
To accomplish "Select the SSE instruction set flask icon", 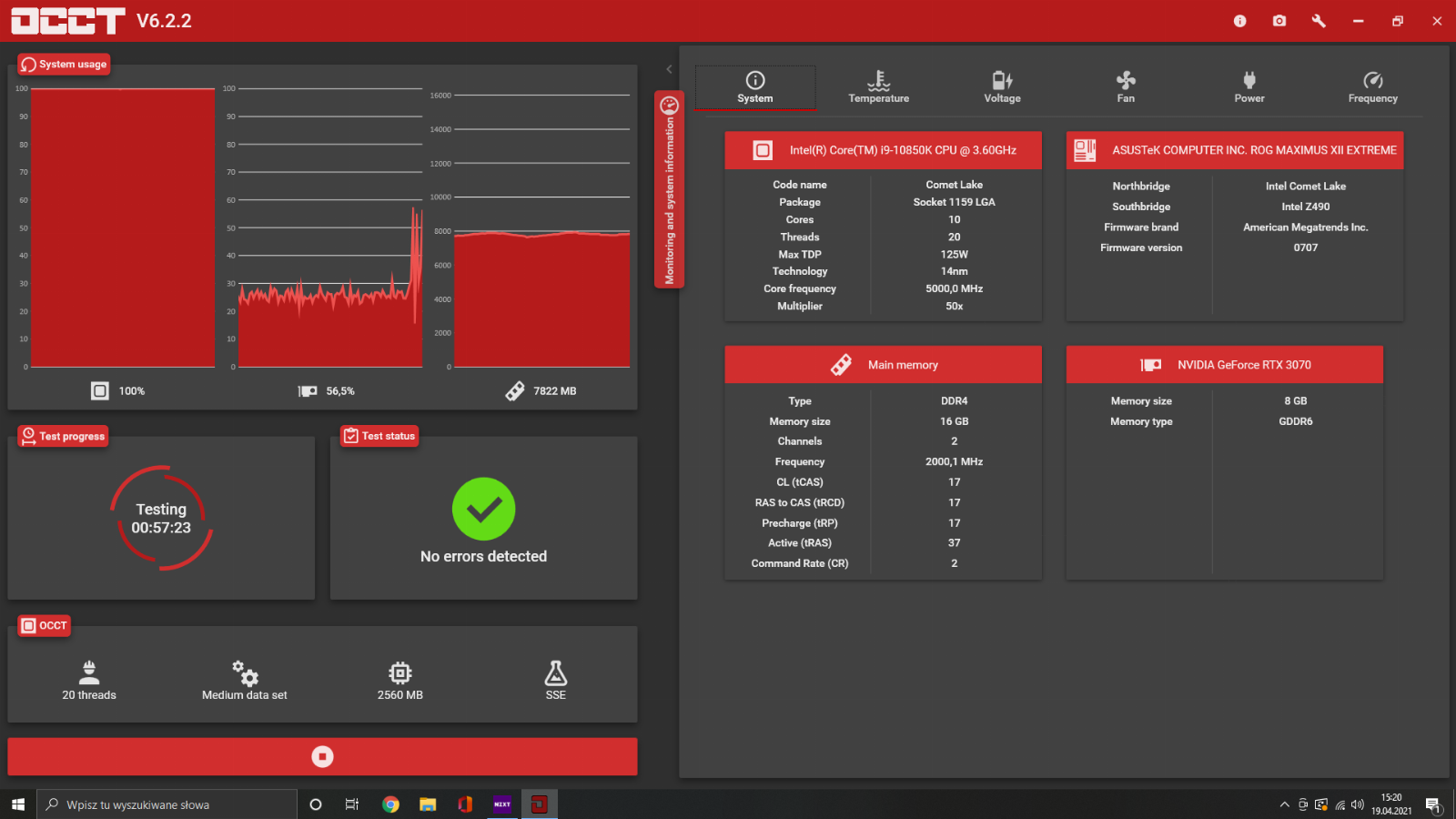I will pos(556,672).
